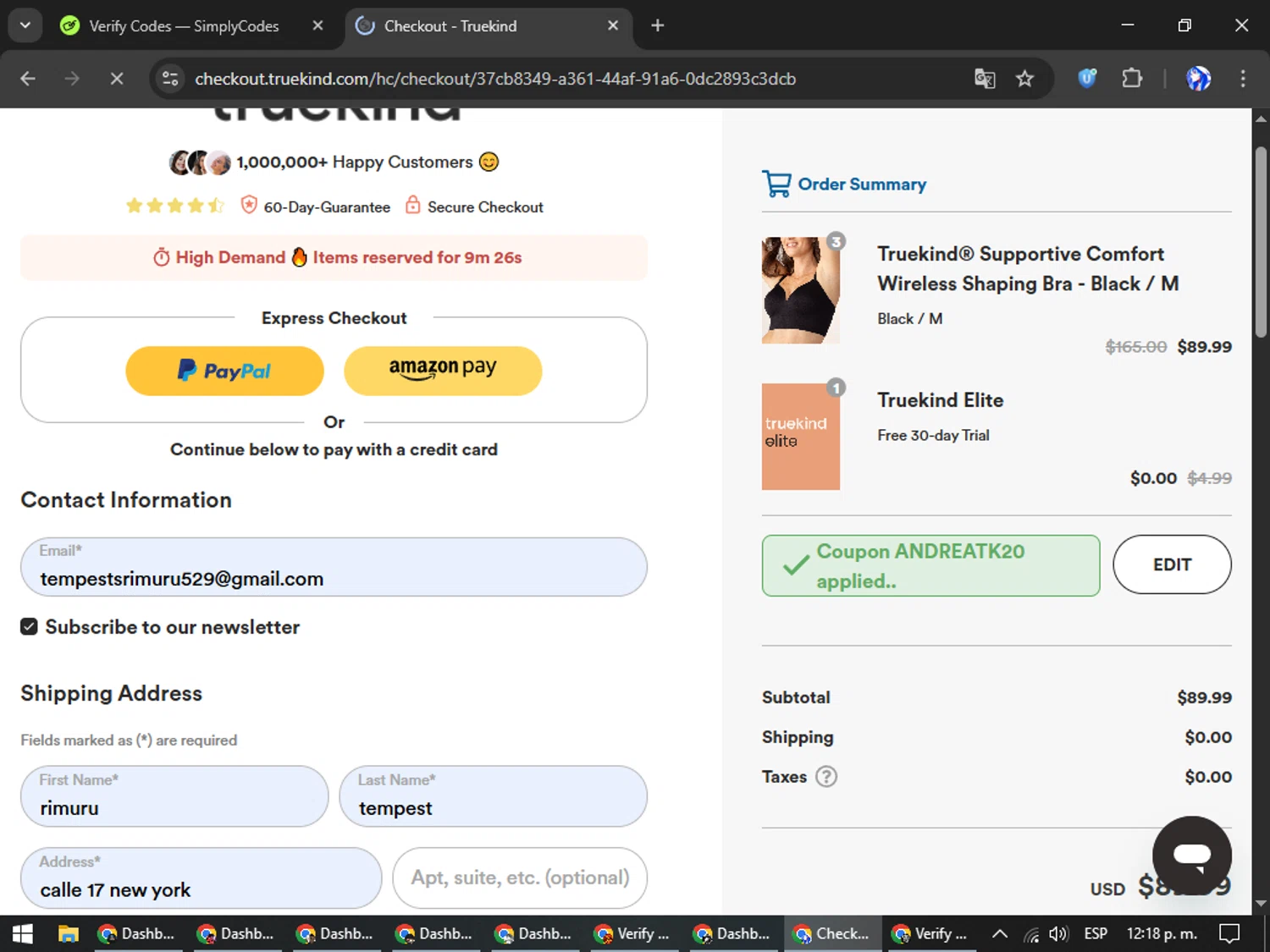Click the Coupon applied checkmark
This screenshot has width=1270, height=952.
tap(796, 565)
